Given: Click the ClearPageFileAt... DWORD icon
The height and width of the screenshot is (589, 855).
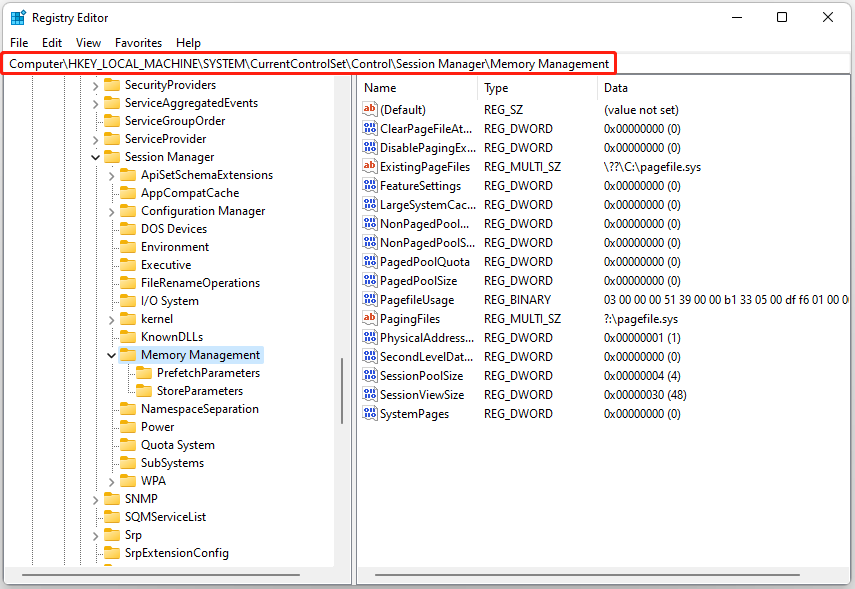Looking at the screenshot, I should pos(370,128).
